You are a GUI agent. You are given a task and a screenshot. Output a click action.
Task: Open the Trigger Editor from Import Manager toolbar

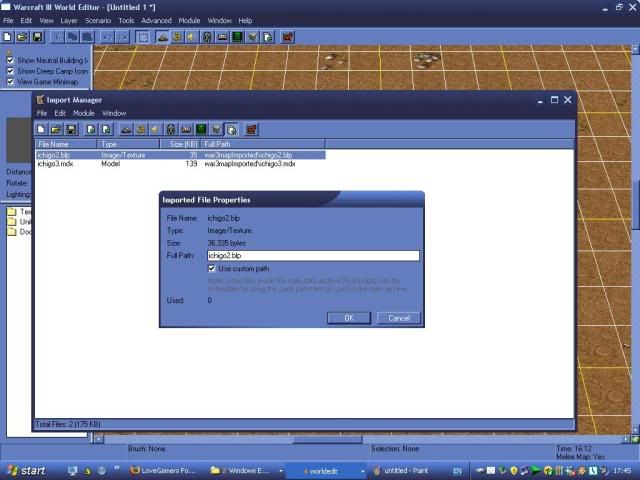tap(141, 130)
